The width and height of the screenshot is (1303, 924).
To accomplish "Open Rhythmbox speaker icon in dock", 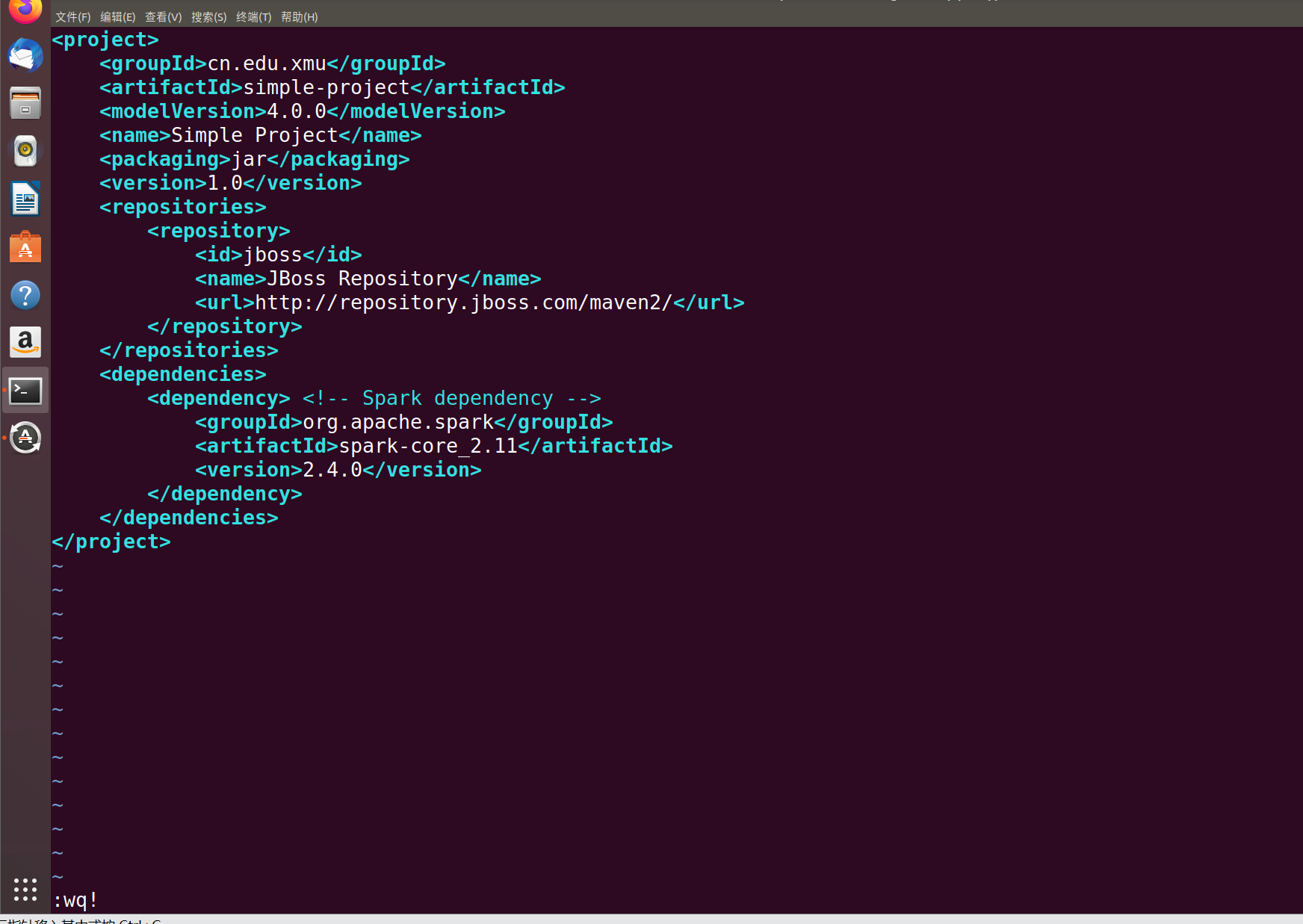I will point(25,151).
